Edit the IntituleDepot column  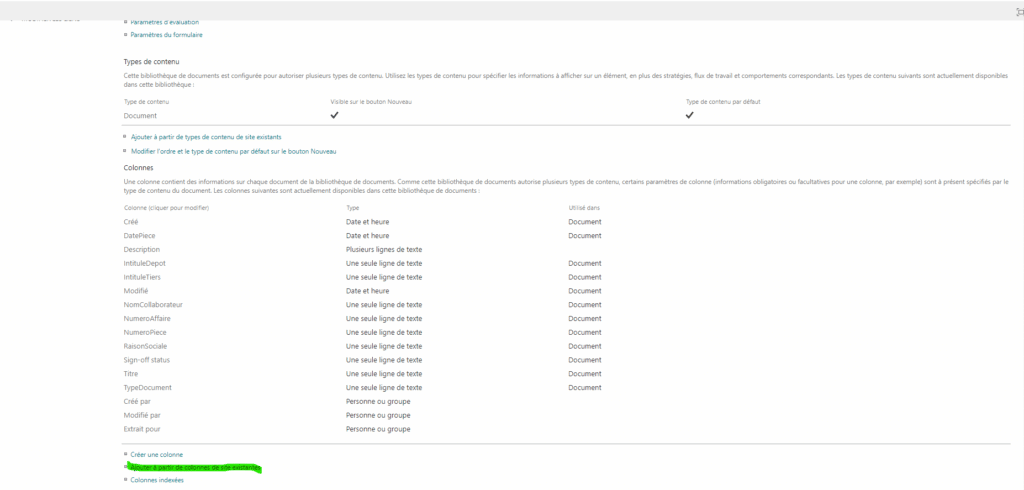click(146, 263)
